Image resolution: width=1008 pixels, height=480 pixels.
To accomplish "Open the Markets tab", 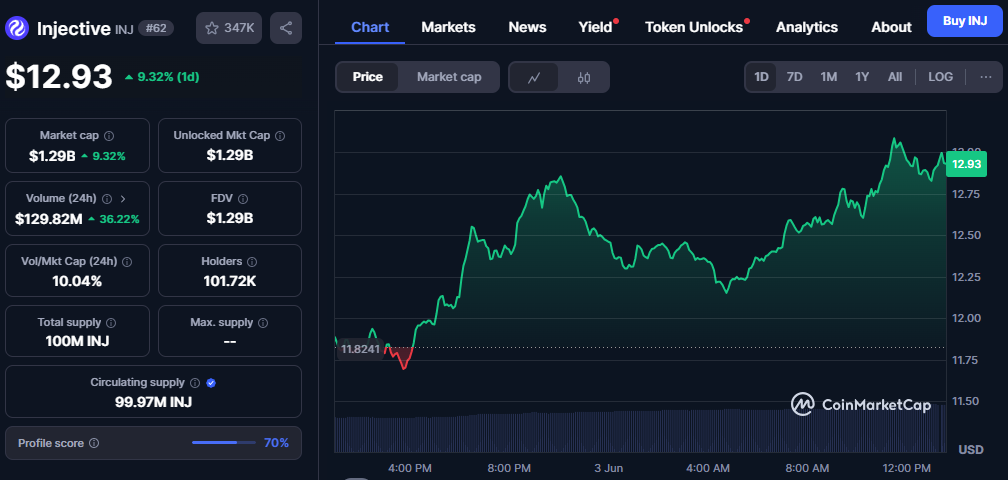I will (448, 27).
